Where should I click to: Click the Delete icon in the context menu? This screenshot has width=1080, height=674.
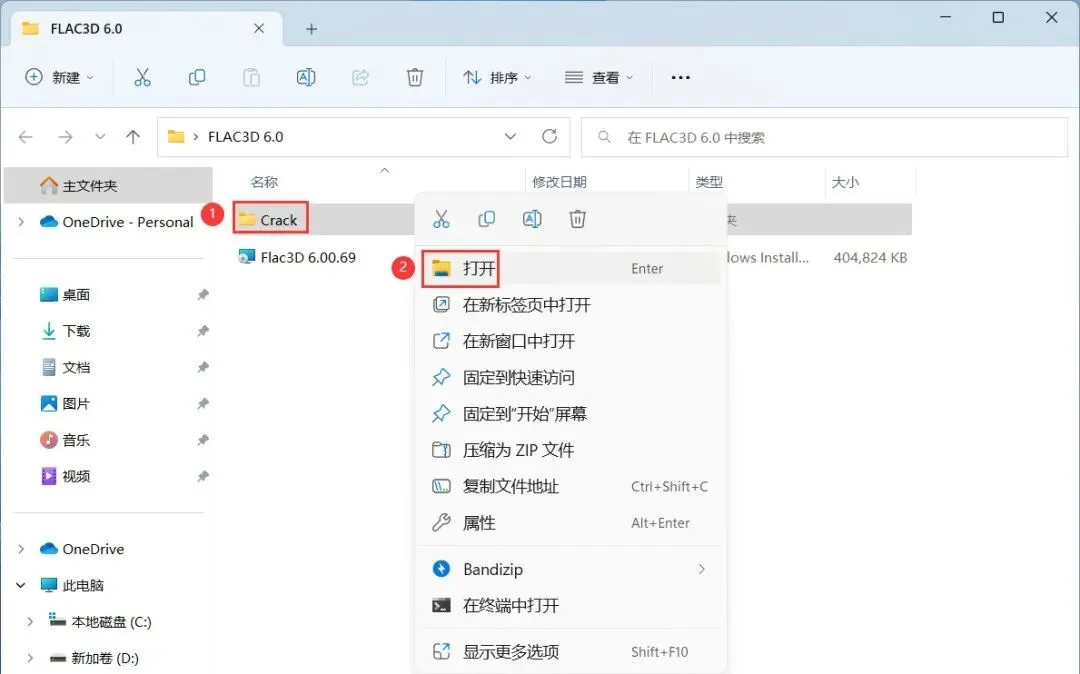[577, 219]
